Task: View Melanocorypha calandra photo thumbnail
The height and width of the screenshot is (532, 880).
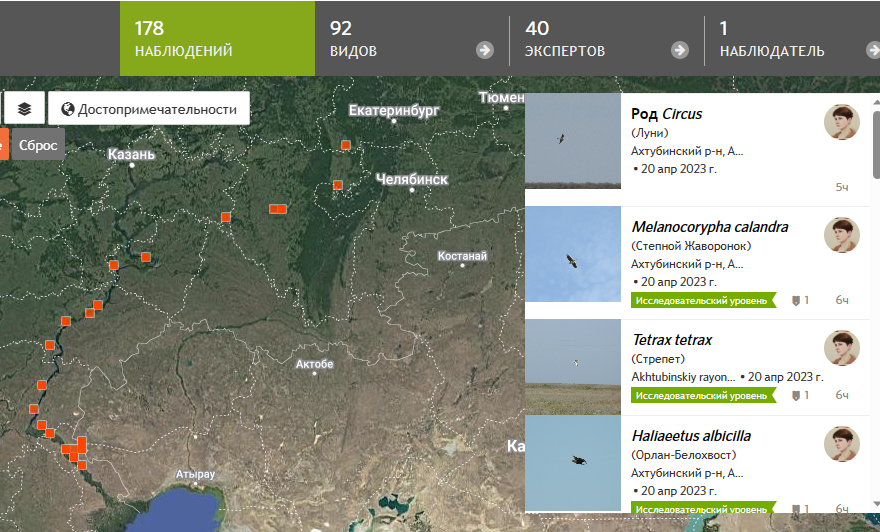Action: [x=573, y=254]
